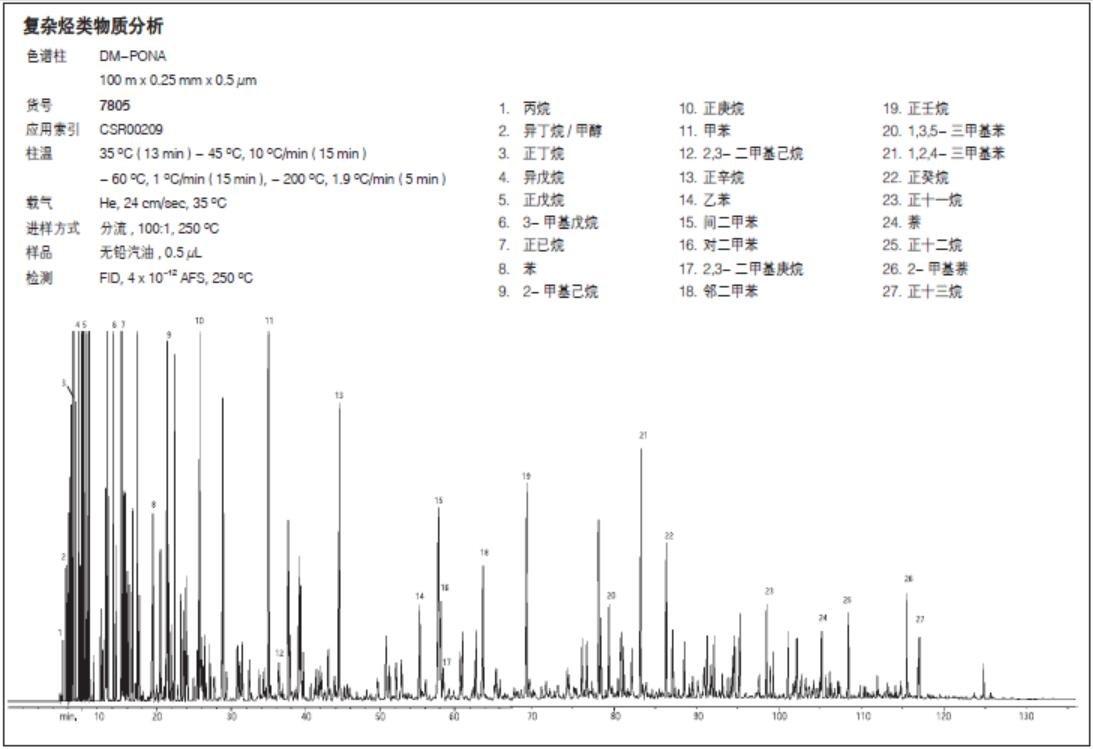Viewport: 1093px width, 749px height.
Task: Click legend entry 27. 正十三烷
Action: click(x=922, y=291)
